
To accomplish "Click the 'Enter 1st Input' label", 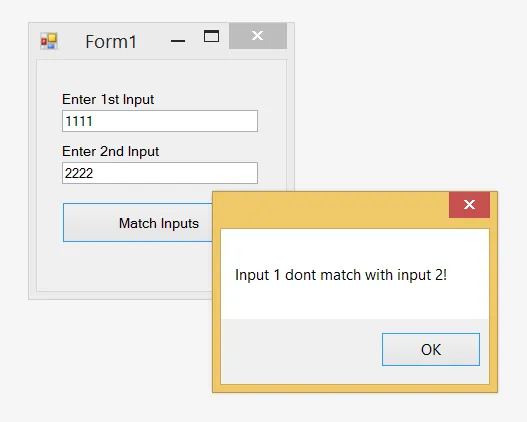I will 108,99.
